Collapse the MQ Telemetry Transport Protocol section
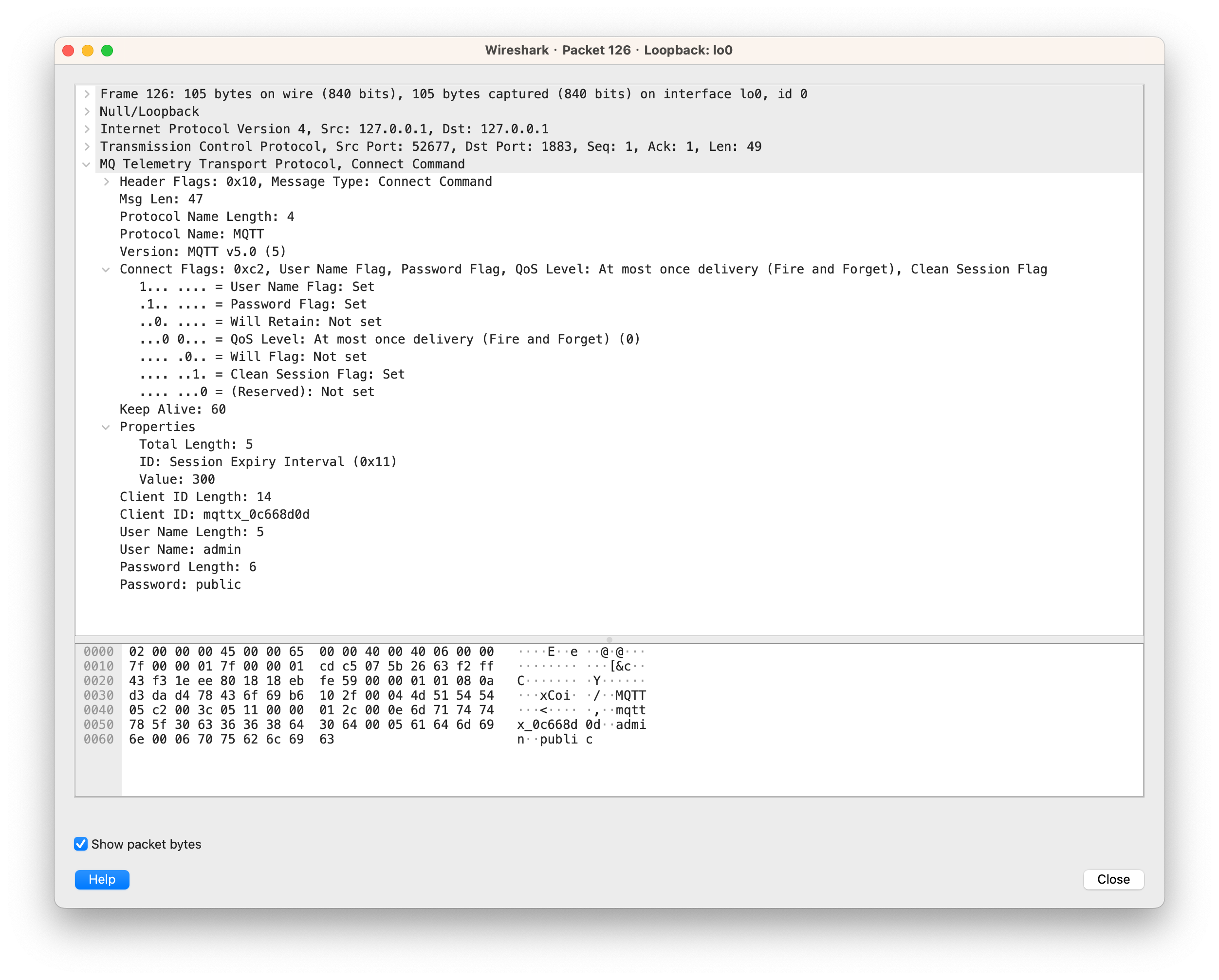 coord(86,164)
